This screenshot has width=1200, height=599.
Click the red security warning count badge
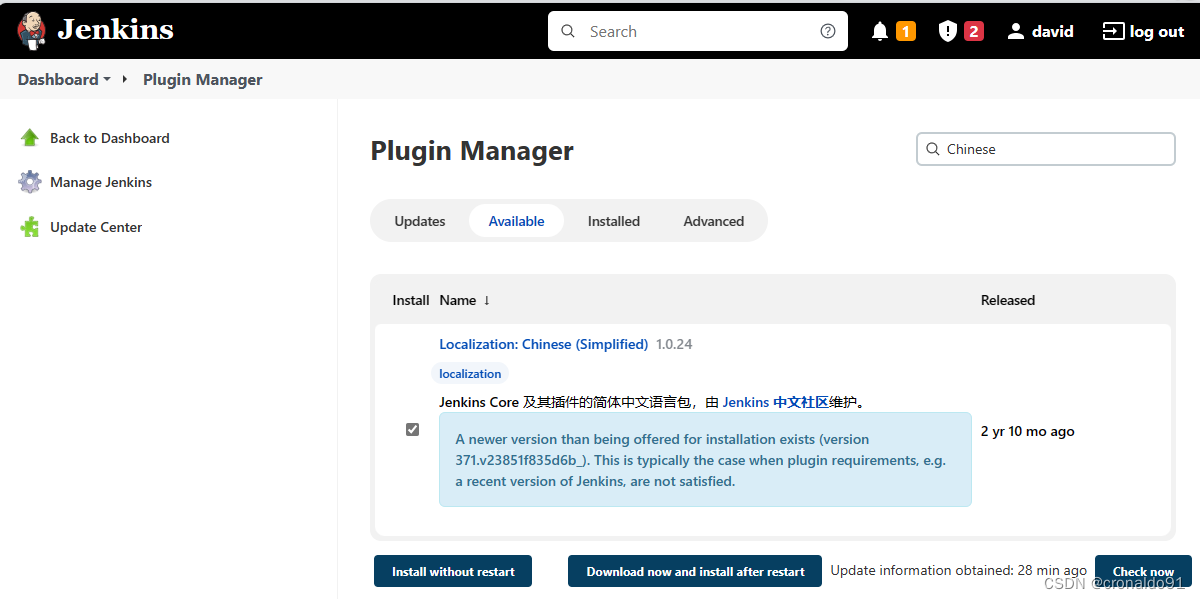click(974, 31)
